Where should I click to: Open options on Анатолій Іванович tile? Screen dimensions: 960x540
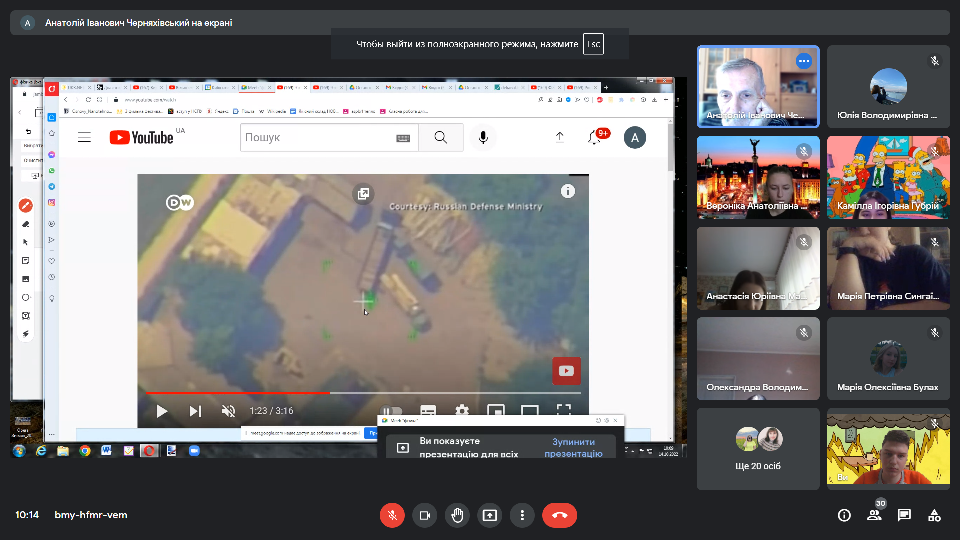804,61
